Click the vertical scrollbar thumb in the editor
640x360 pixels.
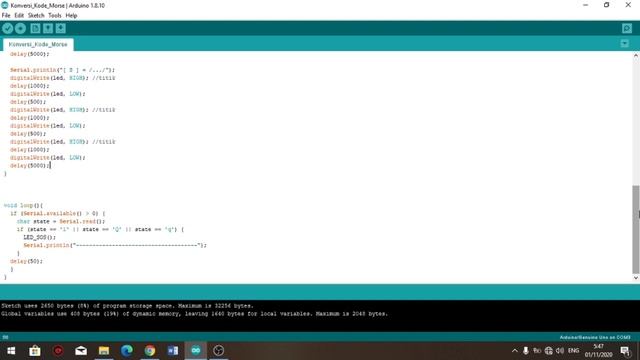click(x=636, y=229)
